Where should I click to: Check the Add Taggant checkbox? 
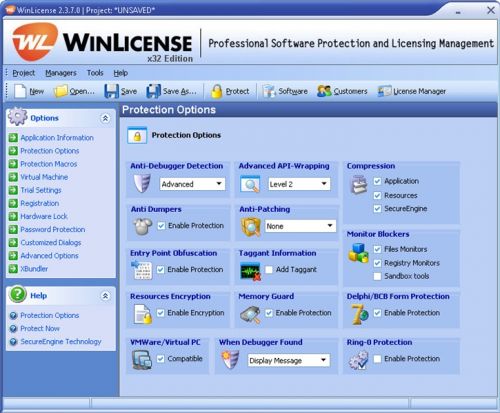pos(269,269)
